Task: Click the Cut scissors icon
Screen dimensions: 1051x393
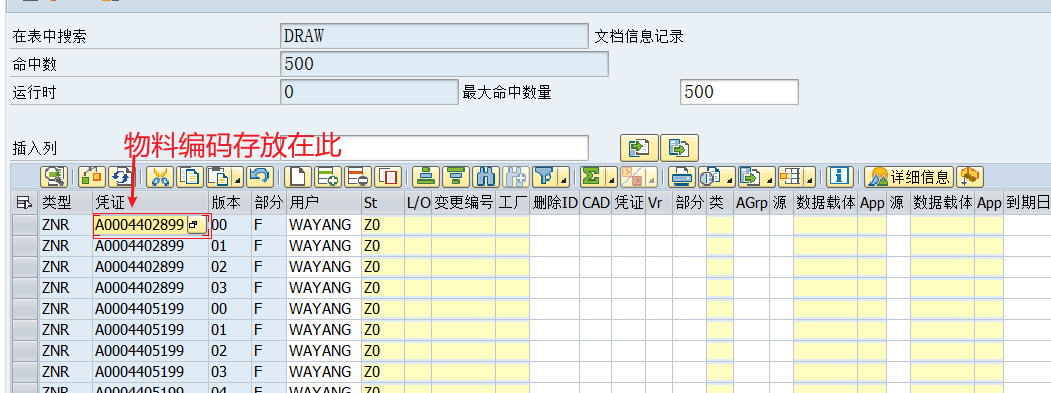Action: pos(160,177)
